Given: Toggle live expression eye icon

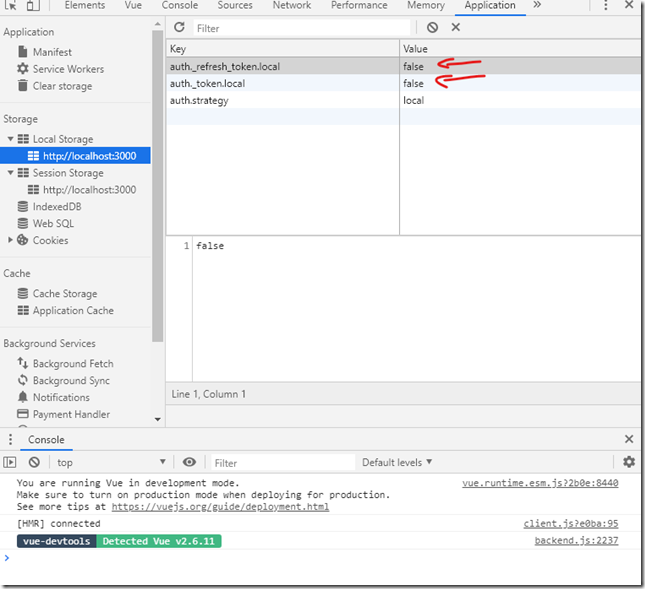Looking at the screenshot, I should (189, 462).
